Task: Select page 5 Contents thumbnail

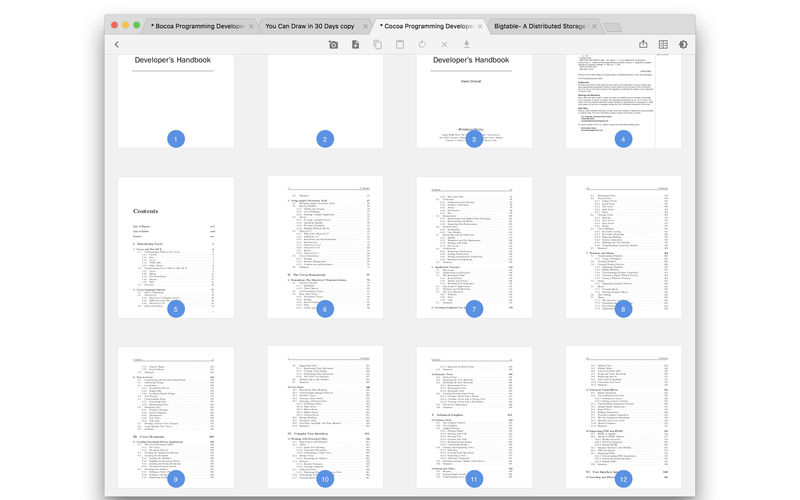Action: tap(176, 247)
